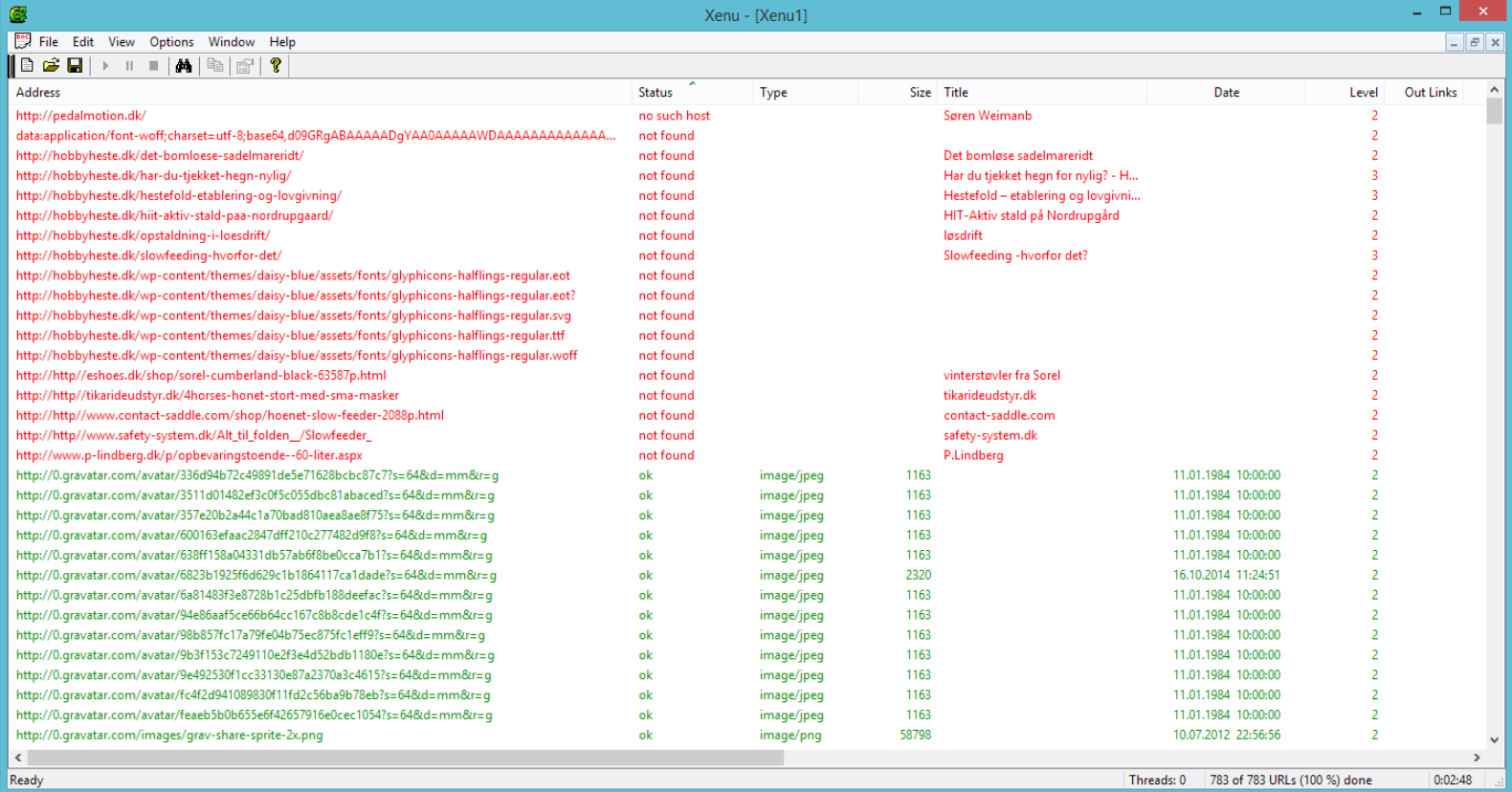Click the 'Threads: 0' status bar entry
Screen dimensions: 1512x792
coord(1157,781)
